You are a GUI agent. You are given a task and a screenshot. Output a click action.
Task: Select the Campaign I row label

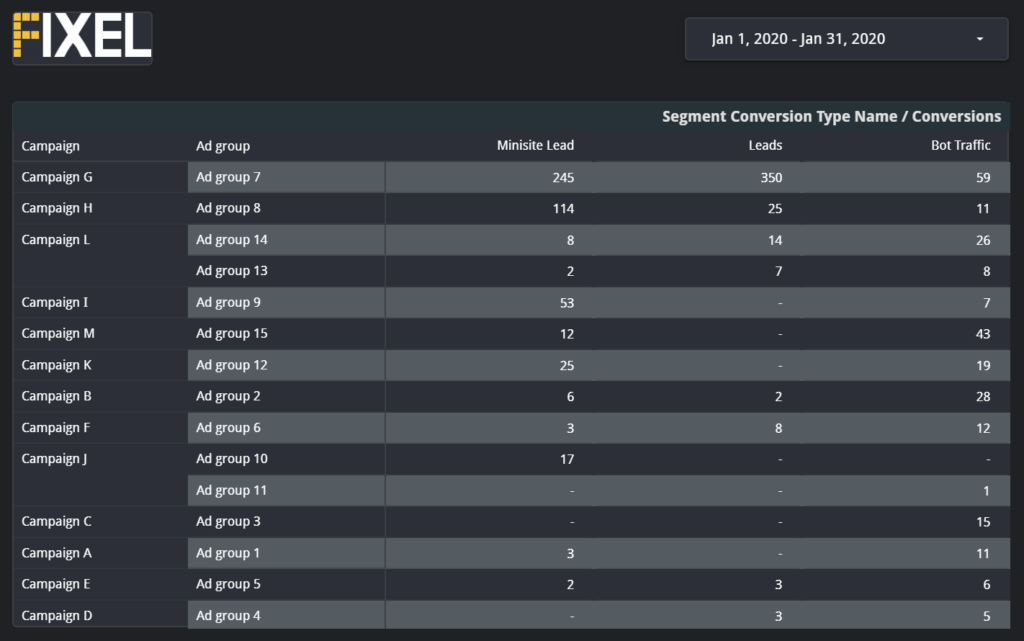coord(54,302)
